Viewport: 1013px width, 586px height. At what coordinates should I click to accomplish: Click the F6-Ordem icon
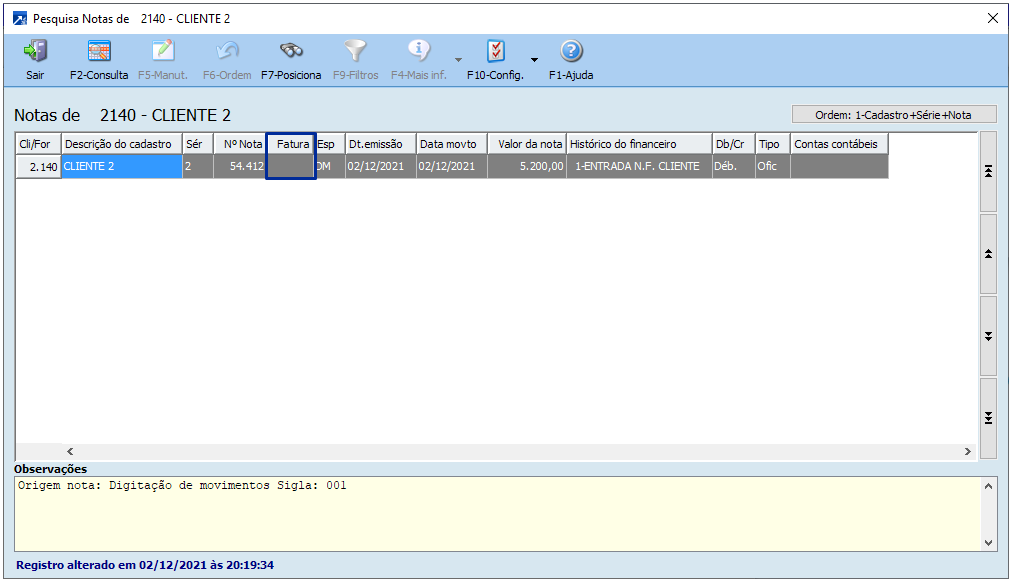(226, 52)
